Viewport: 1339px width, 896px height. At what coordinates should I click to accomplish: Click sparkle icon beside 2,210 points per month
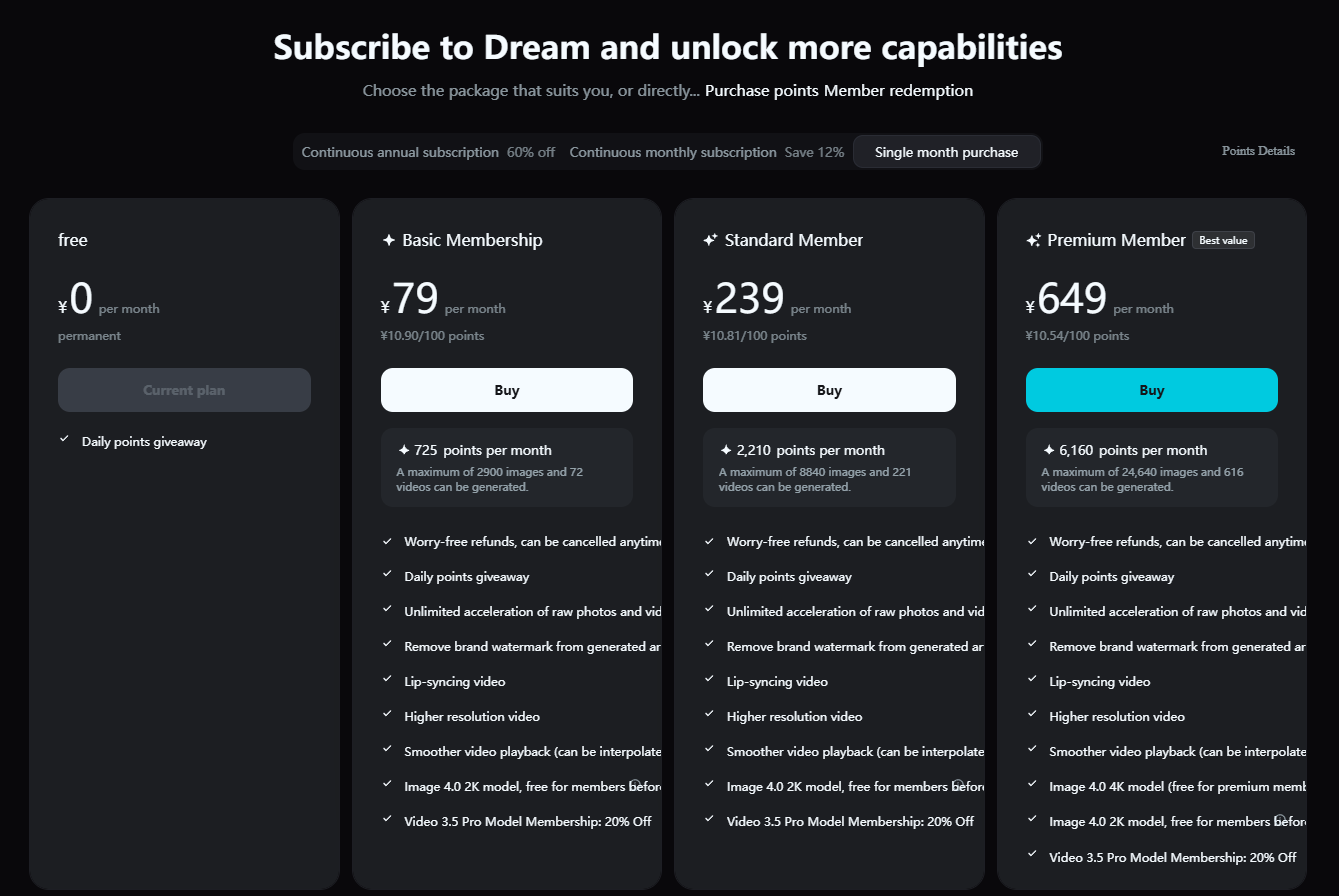point(726,450)
